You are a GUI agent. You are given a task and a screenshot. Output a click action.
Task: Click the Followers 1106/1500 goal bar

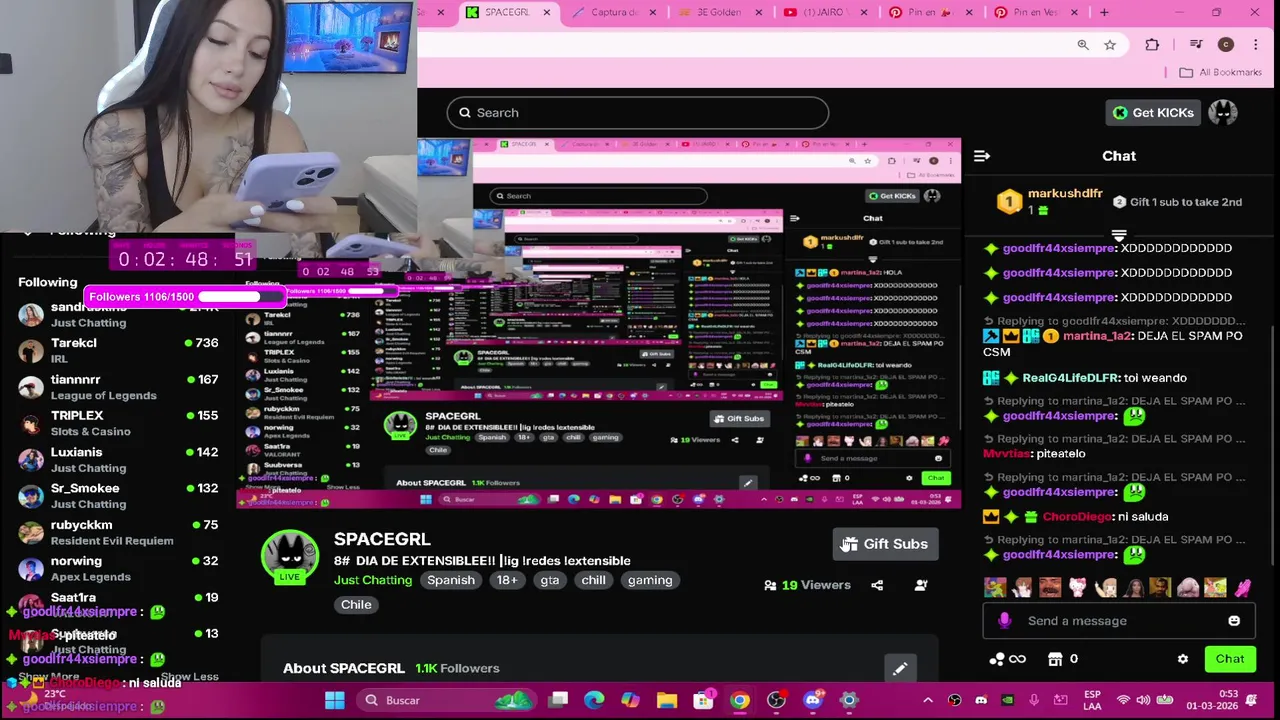[x=185, y=297]
